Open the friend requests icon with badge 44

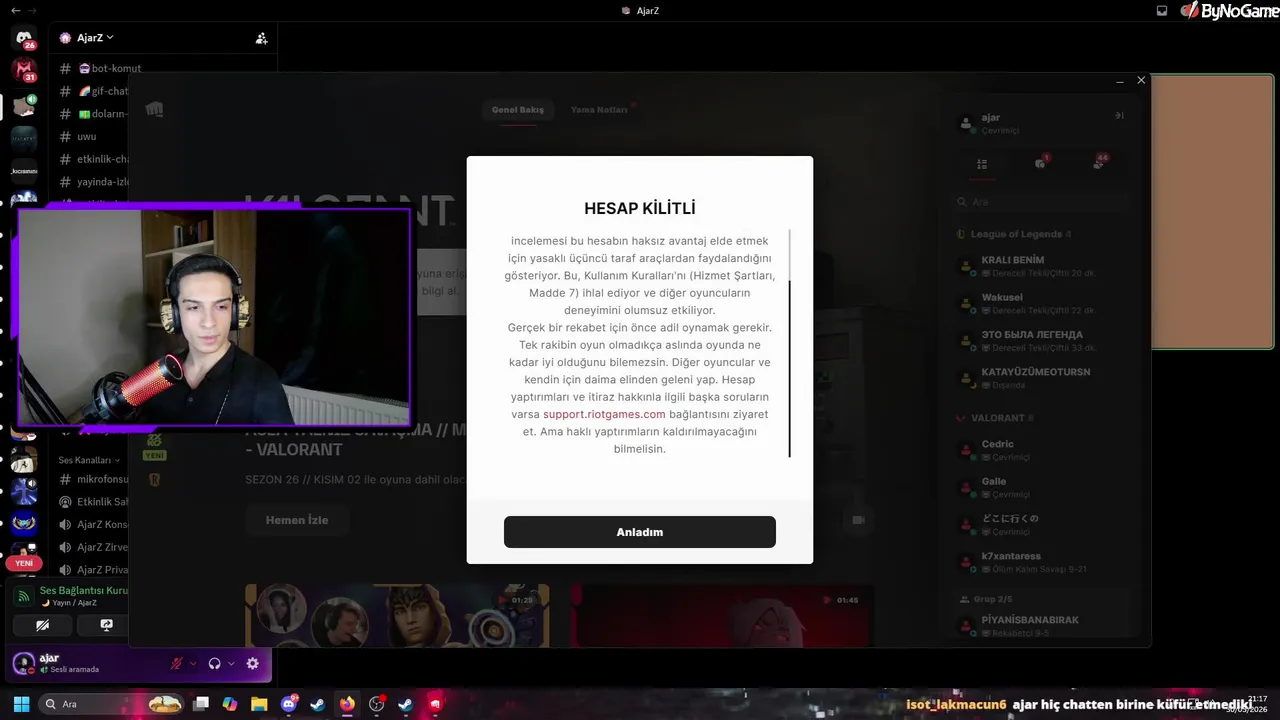[1099, 163]
